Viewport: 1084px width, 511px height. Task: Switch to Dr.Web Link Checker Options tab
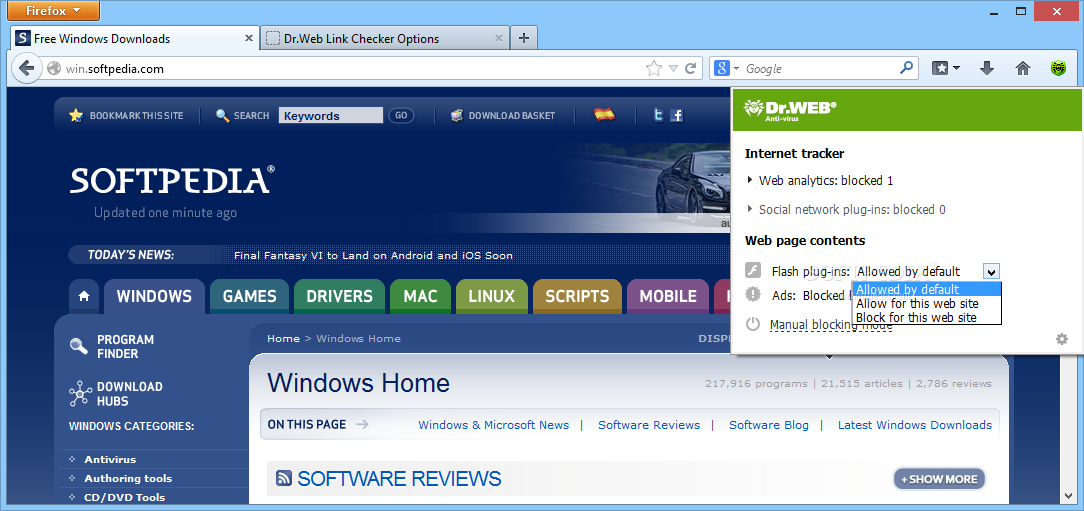(385, 38)
